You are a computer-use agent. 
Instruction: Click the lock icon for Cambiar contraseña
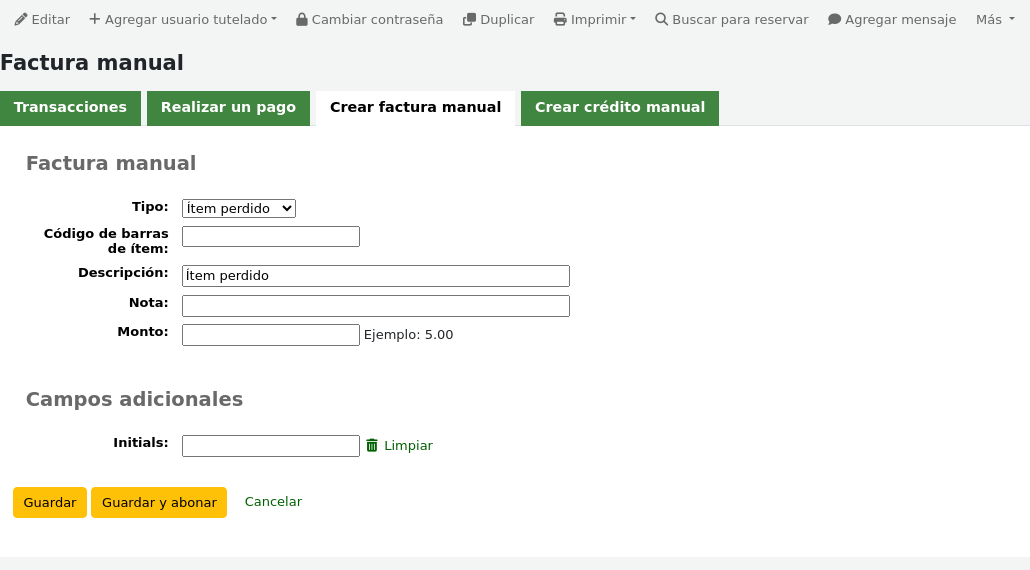tap(302, 20)
